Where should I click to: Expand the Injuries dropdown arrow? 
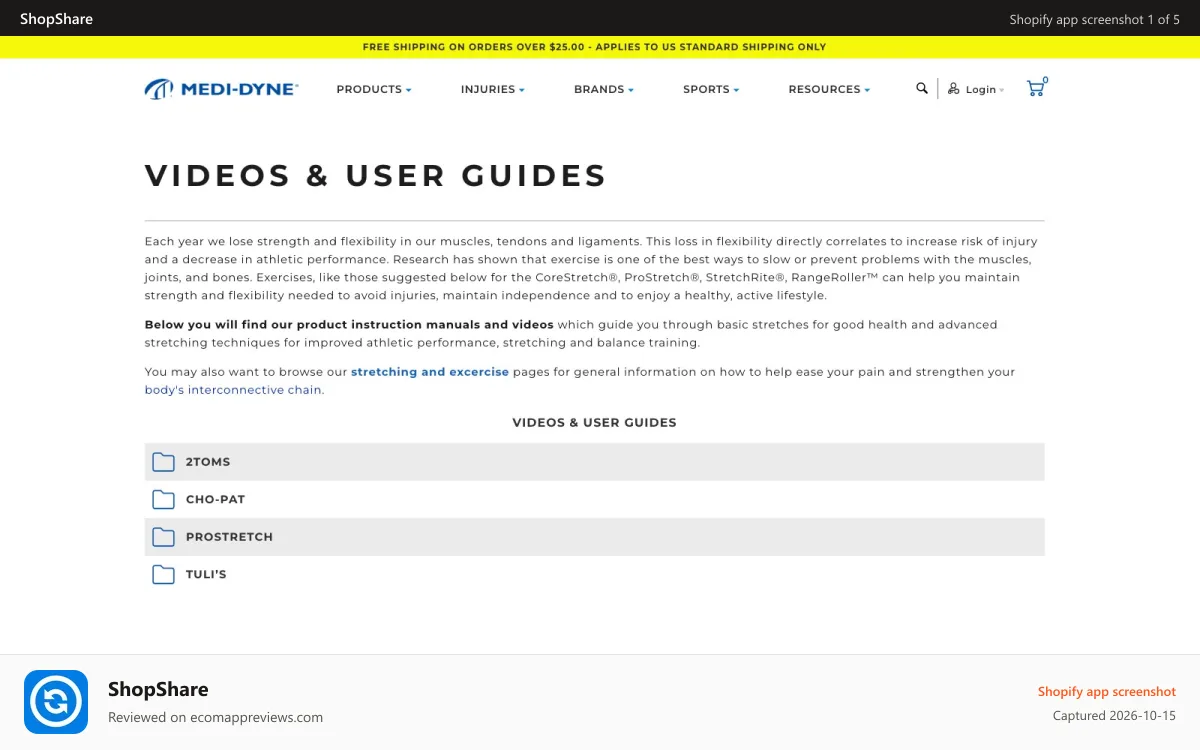coord(521,90)
